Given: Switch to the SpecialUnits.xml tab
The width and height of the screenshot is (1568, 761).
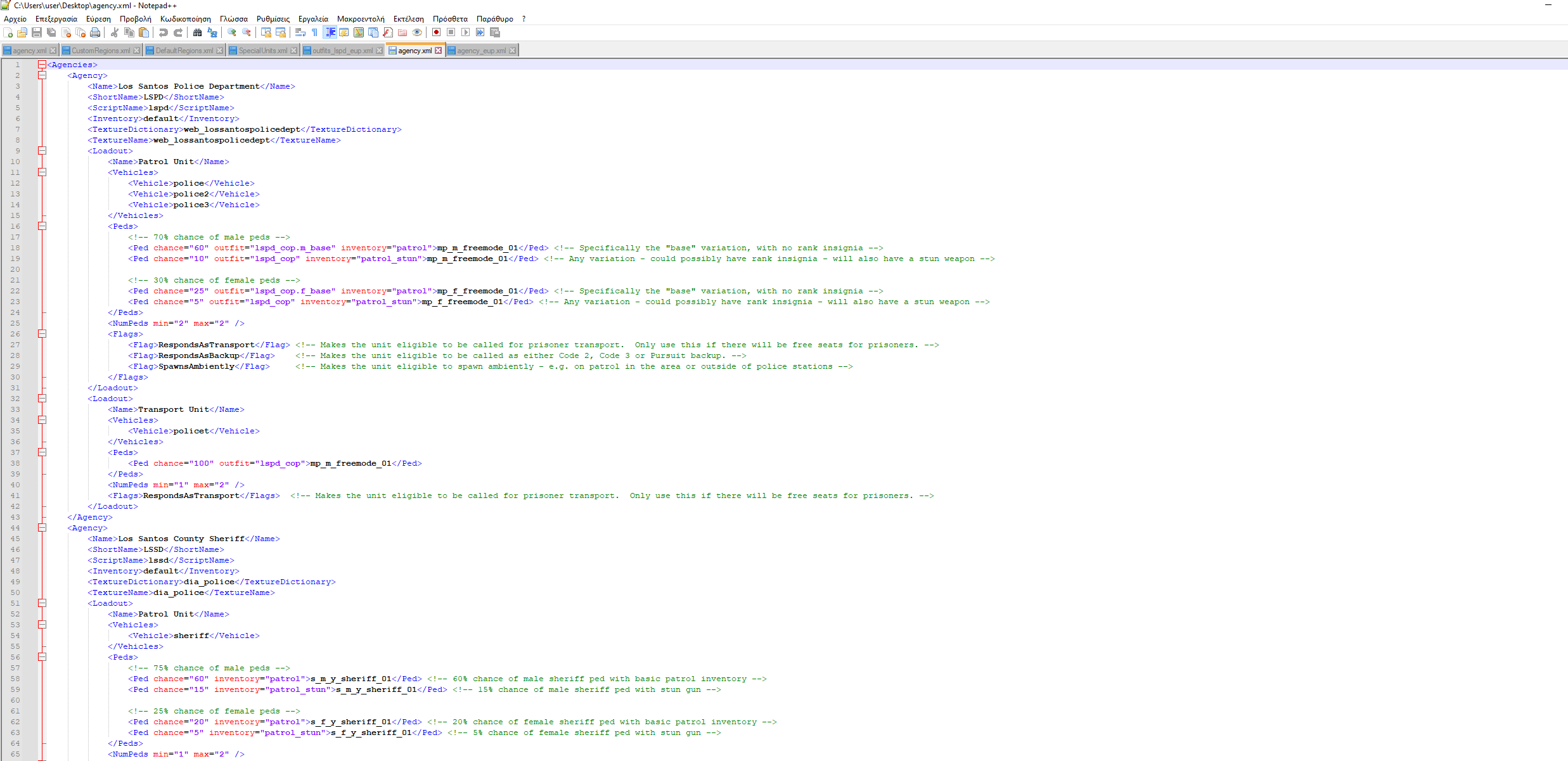Looking at the screenshot, I should (x=262, y=51).
